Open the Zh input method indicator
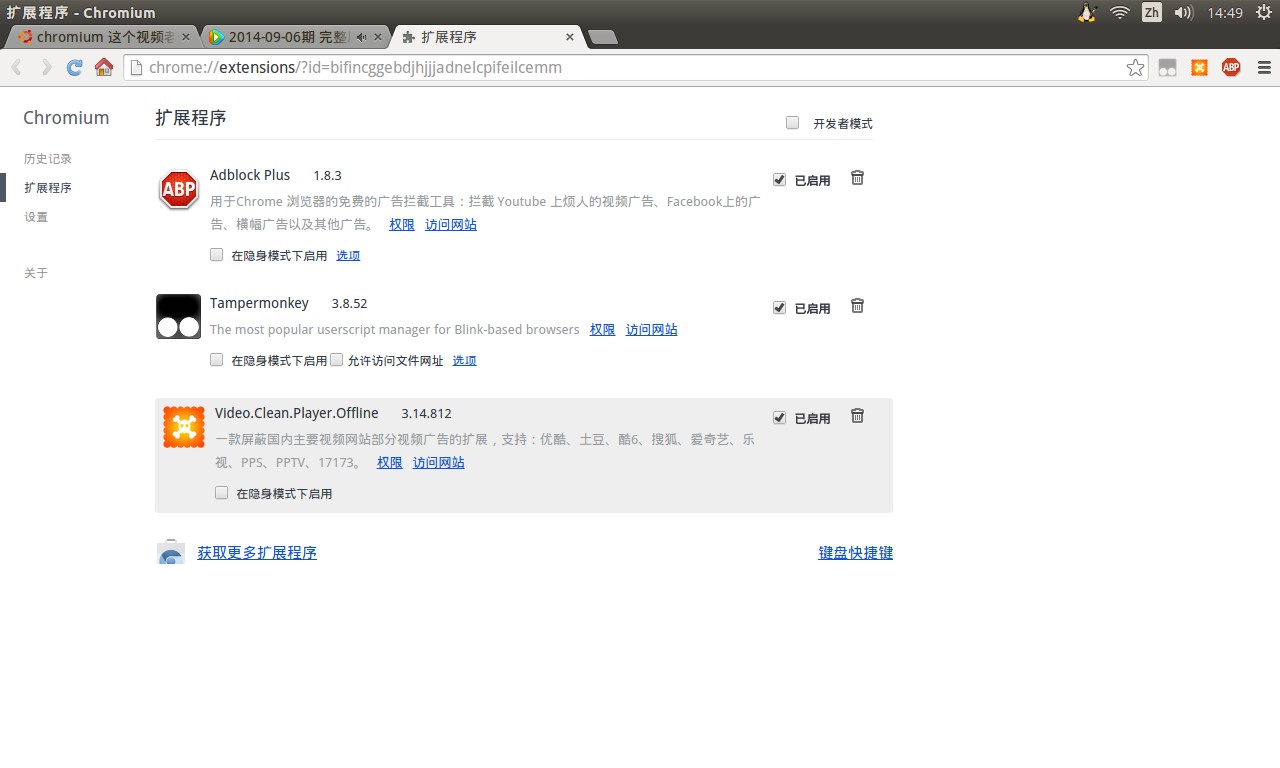Screen dimensions: 1280x768 [x=1152, y=12]
